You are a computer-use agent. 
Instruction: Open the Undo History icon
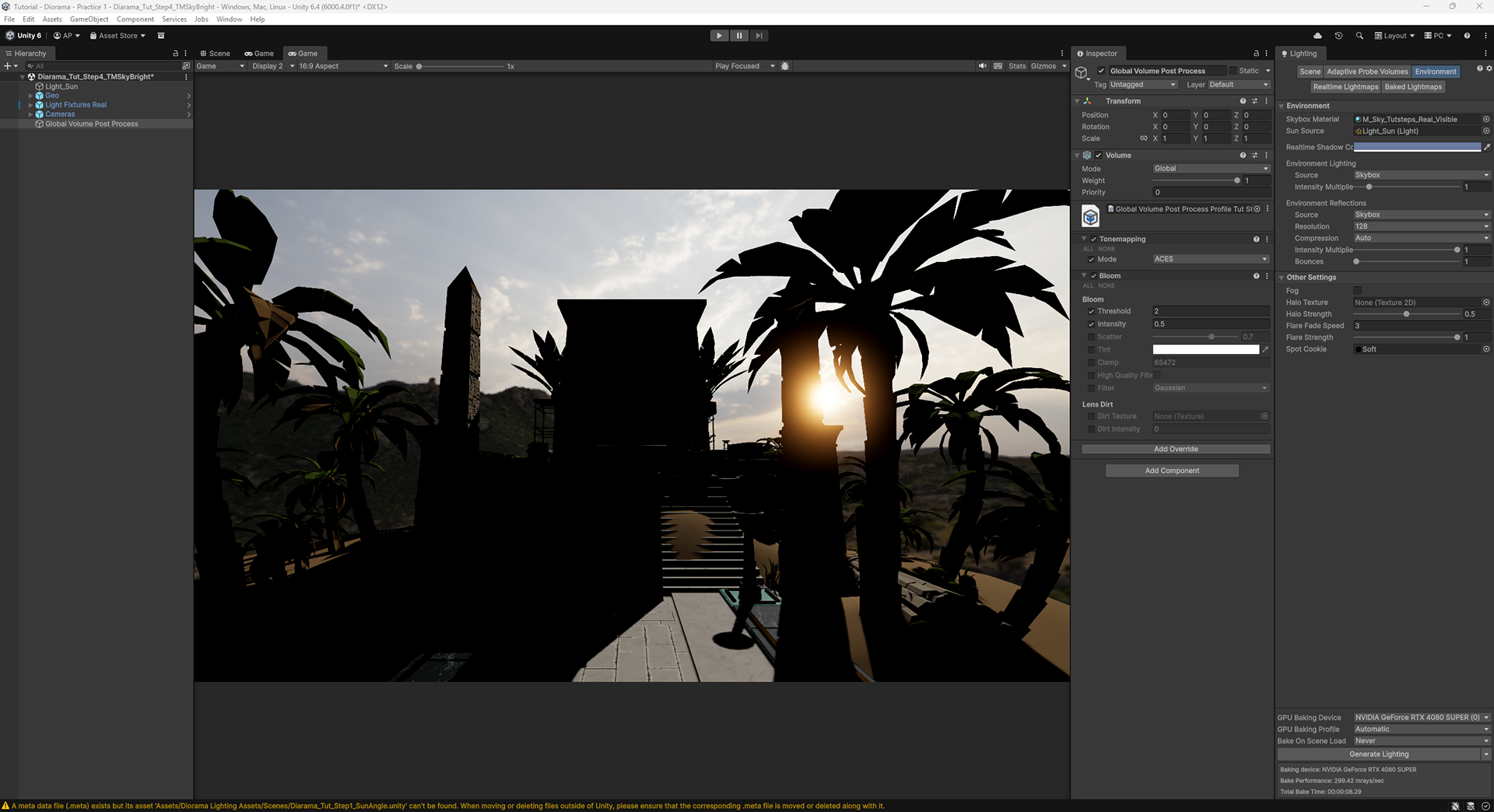(x=1338, y=36)
